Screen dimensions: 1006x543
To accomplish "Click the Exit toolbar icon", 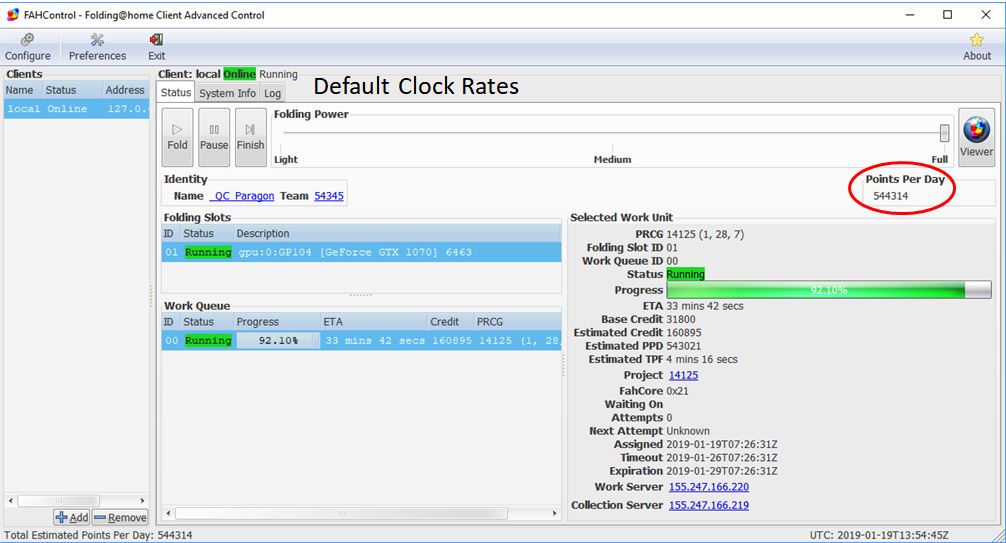I will pos(156,46).
